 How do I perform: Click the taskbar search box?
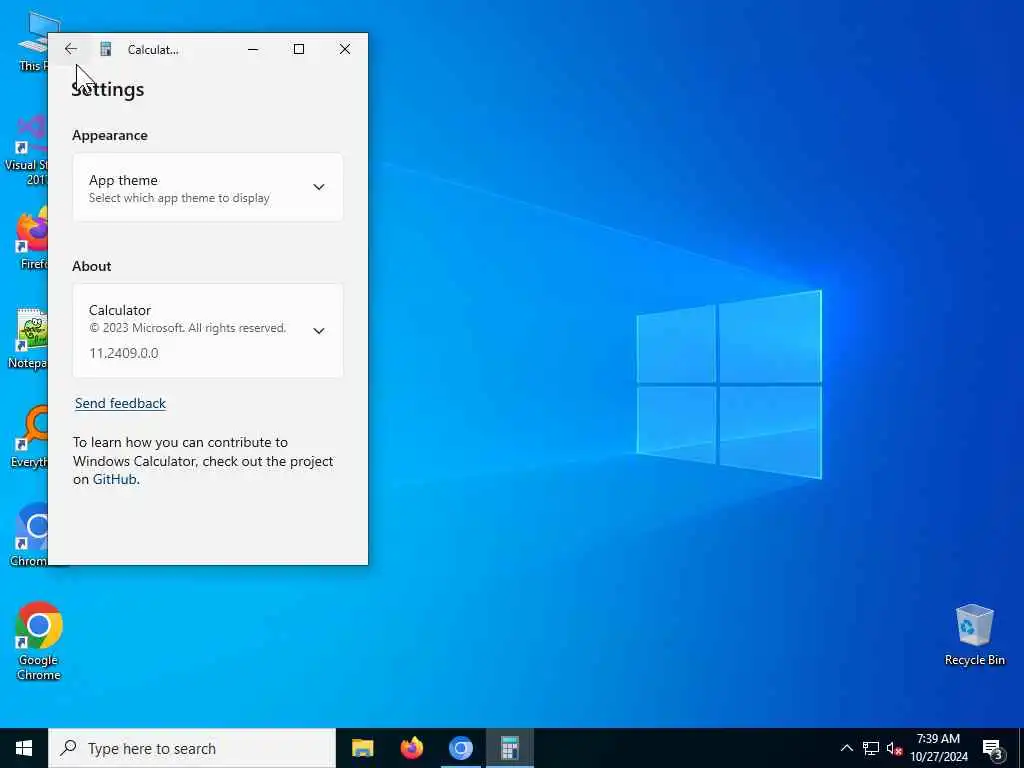click(x=192, y=748)
